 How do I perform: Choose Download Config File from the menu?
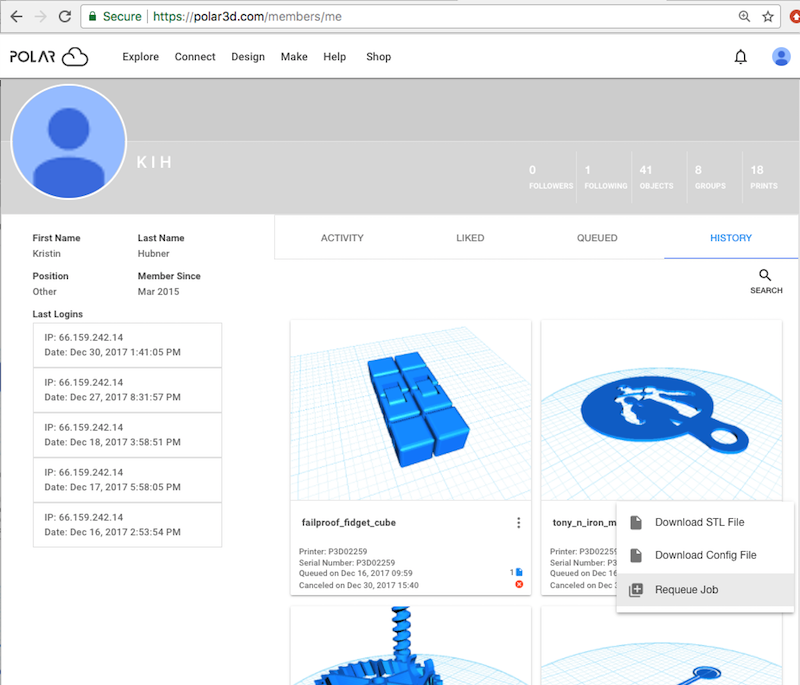tap(705, 555)
